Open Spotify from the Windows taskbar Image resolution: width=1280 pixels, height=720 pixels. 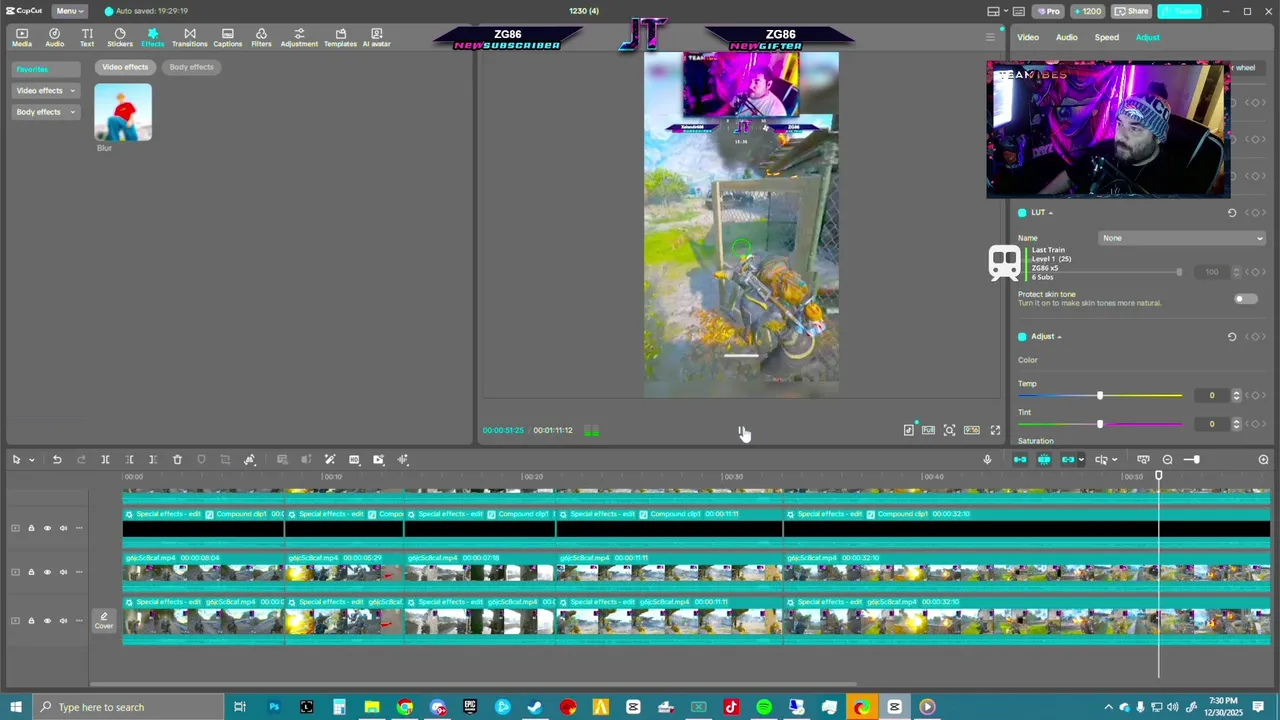coord(764,707)
